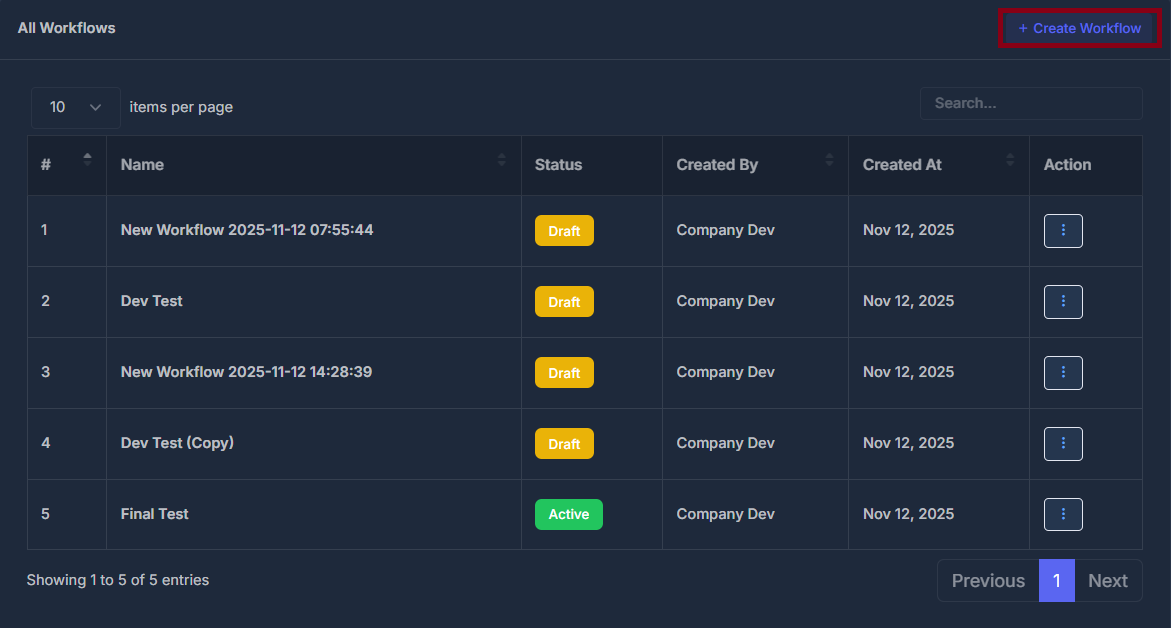The image size is (1171, 628).
Task: Click workflow name New Workflow 2025-11-12 07:55:44
Action: tap(247, 230)
